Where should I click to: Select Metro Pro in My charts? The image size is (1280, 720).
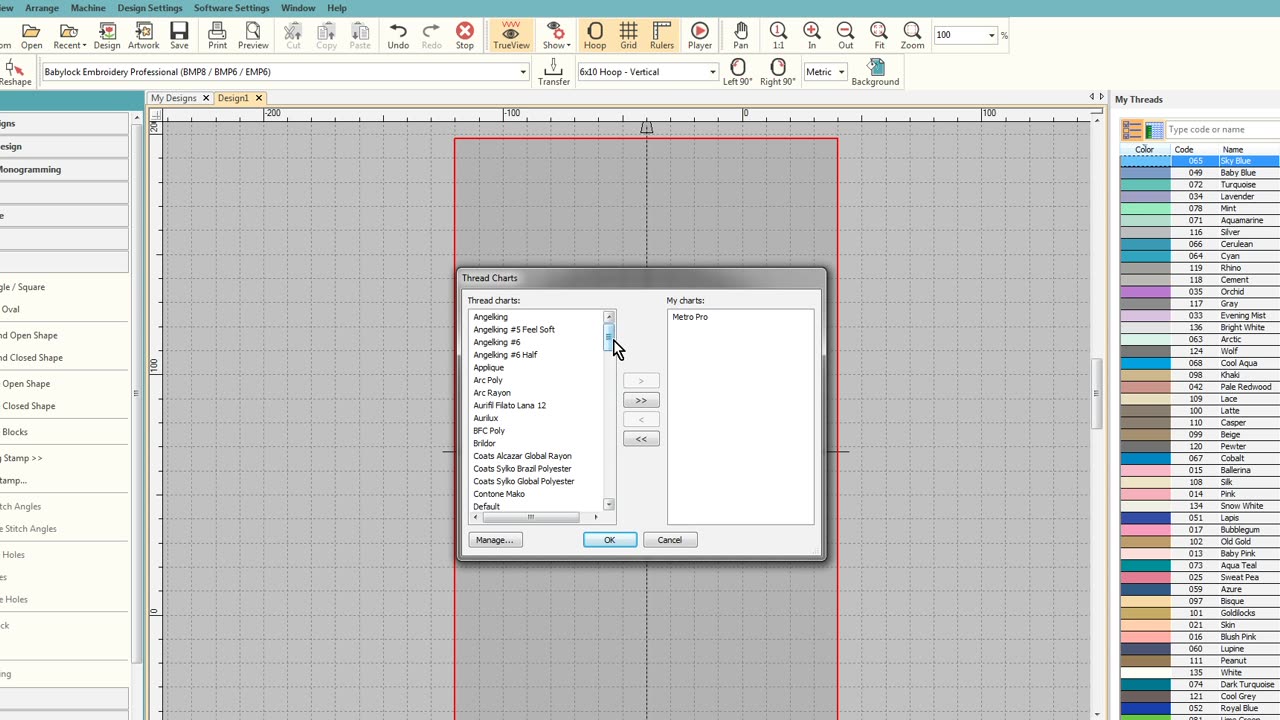pos(690,317)
